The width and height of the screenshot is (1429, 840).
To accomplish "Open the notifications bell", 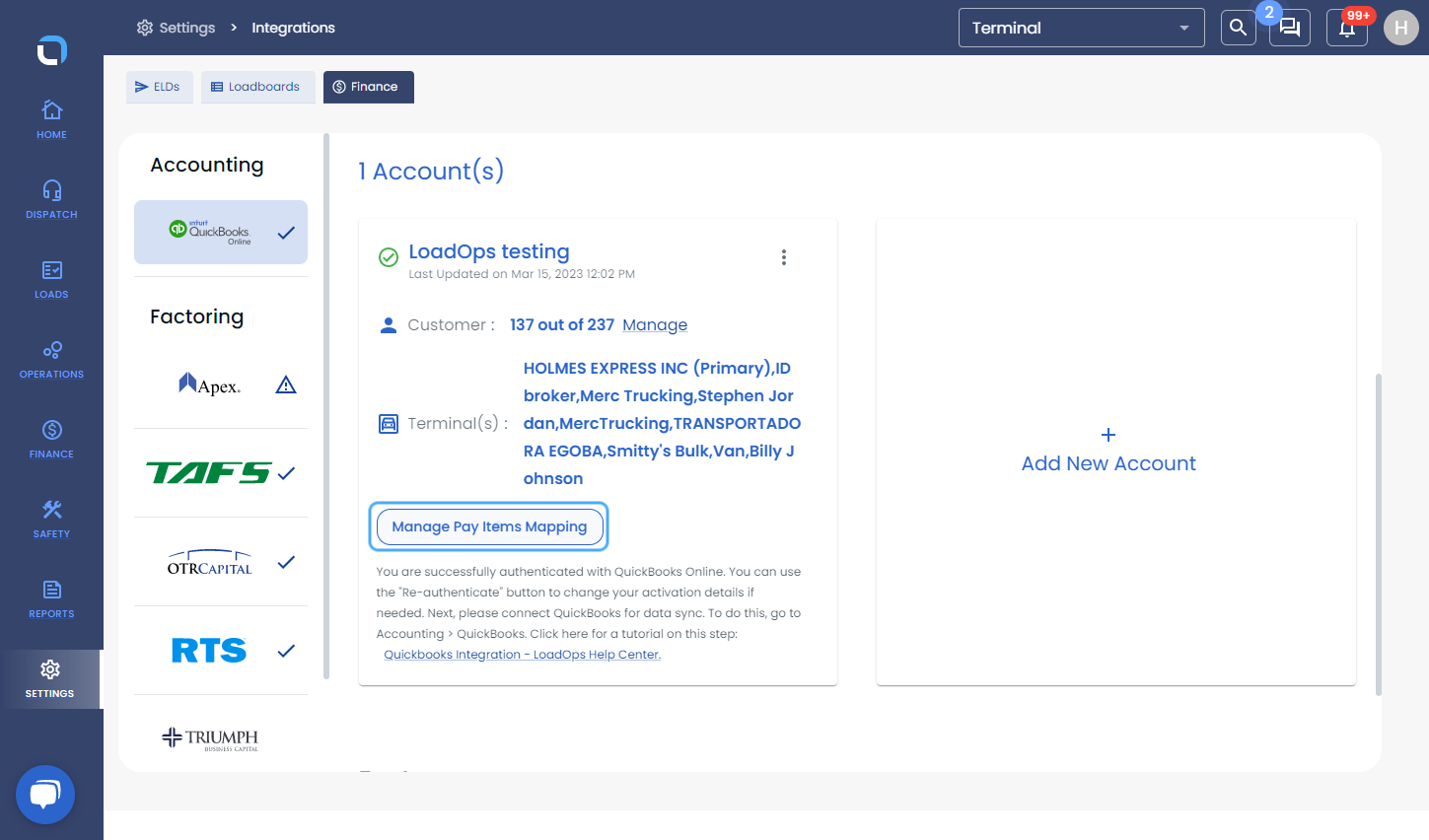I will tap(1347, 28).
